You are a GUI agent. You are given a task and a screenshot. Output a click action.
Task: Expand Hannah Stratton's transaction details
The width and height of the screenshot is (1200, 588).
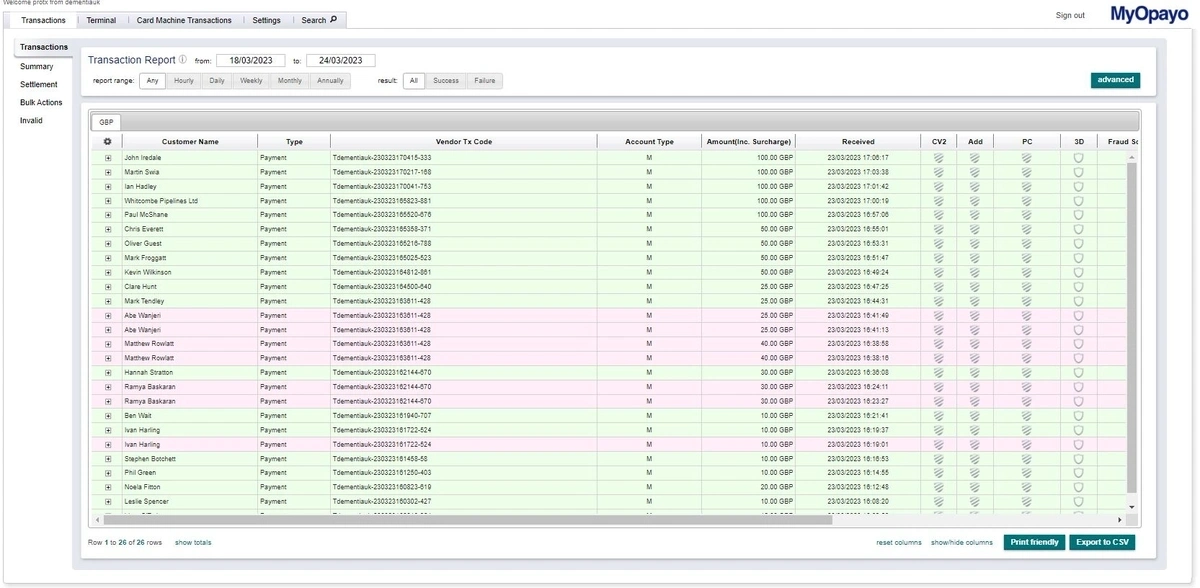click(108, 371)
